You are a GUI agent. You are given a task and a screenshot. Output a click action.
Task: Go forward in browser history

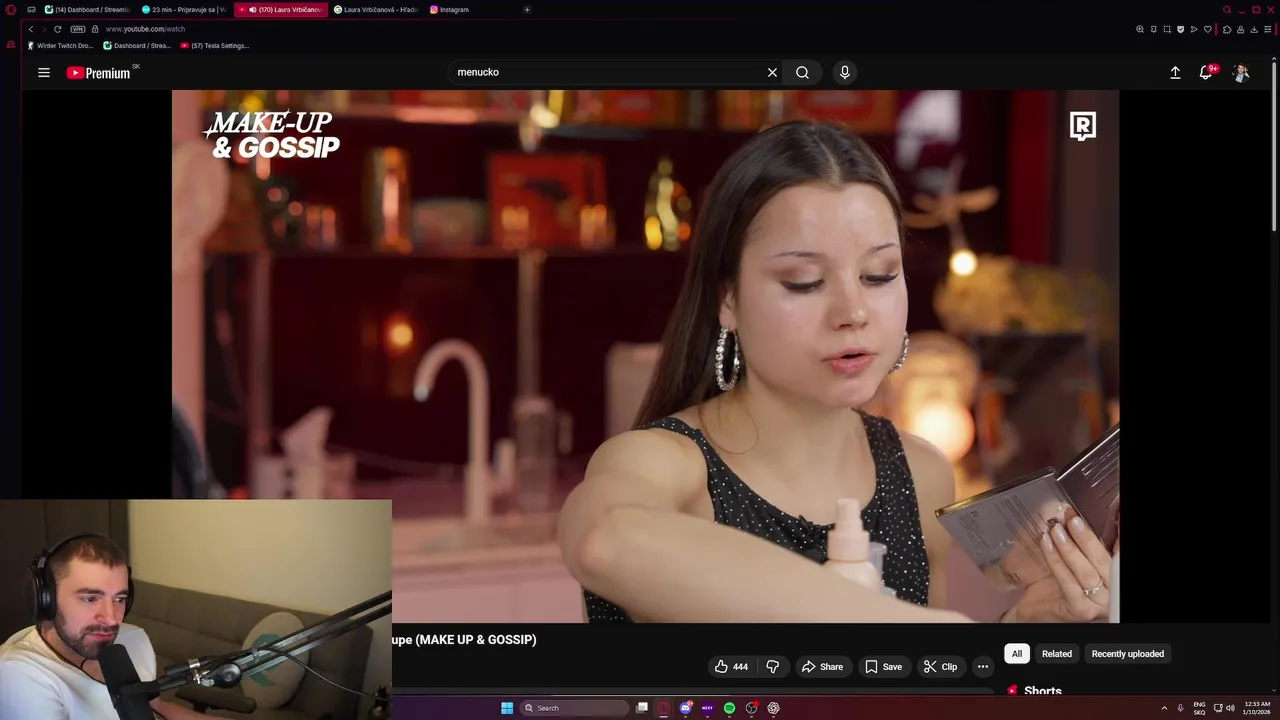click(x=43, y=29)
